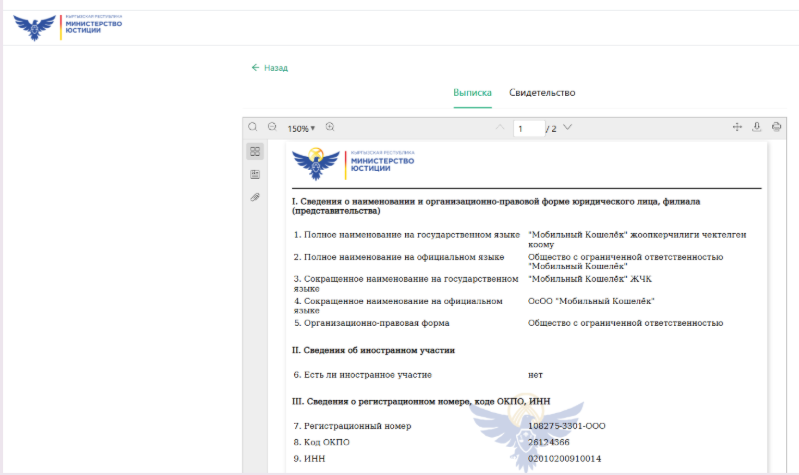Print the document via printer icon
Screen dimensions: 799x475
click(776, 127)
